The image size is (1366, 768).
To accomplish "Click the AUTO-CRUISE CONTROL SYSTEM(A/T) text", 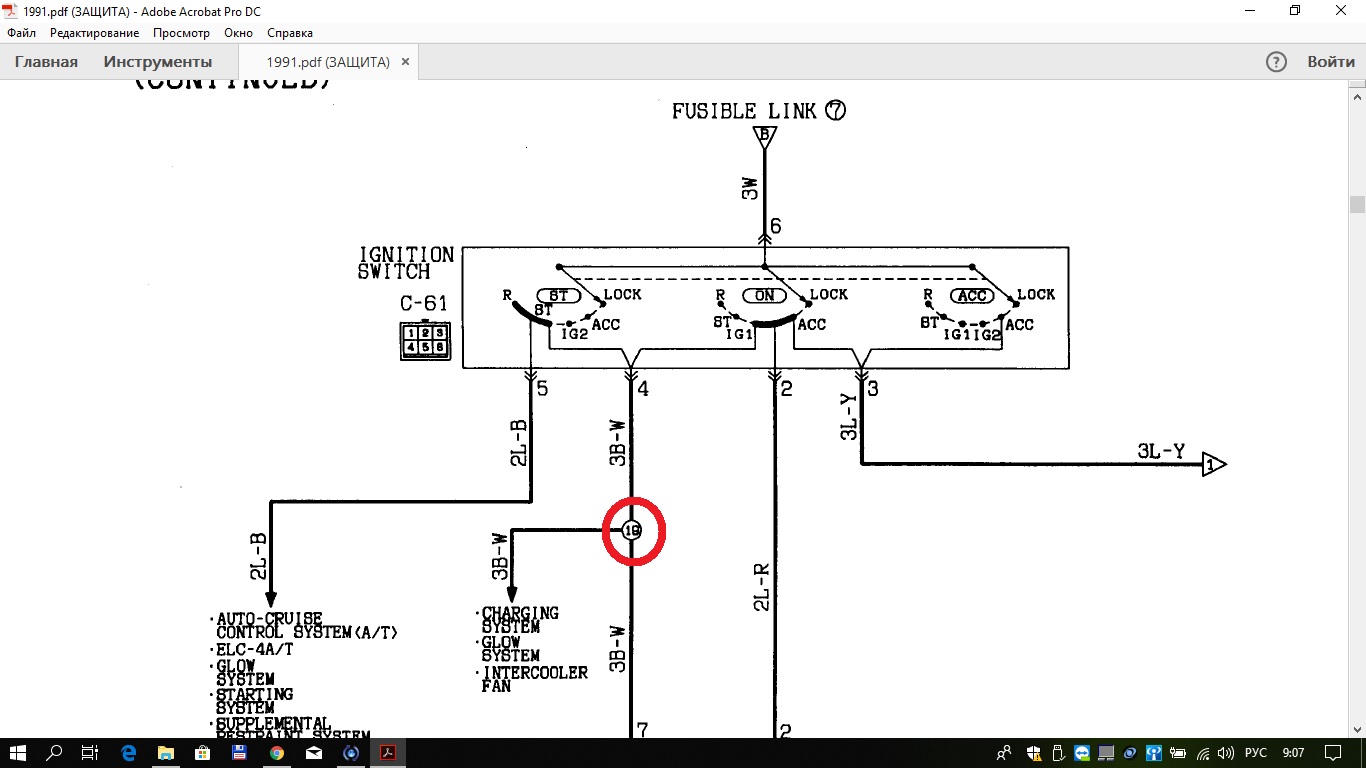I will [x=307, y=626].
